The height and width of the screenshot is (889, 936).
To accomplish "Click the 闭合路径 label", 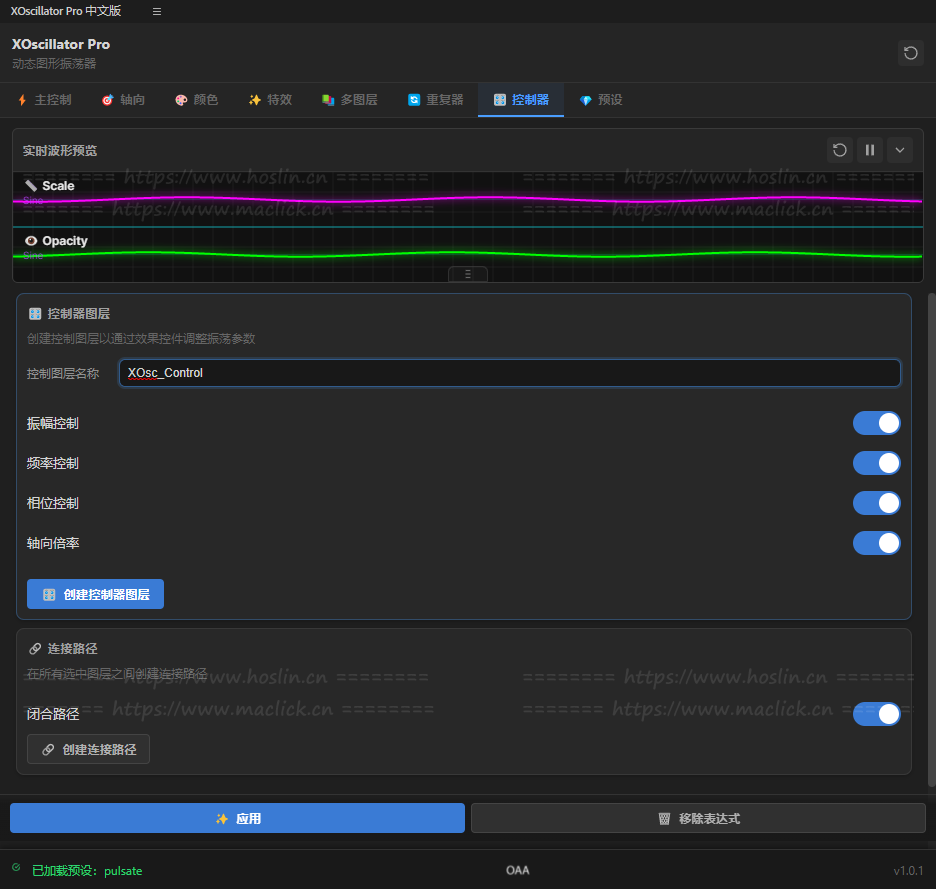I will [53, 714].
